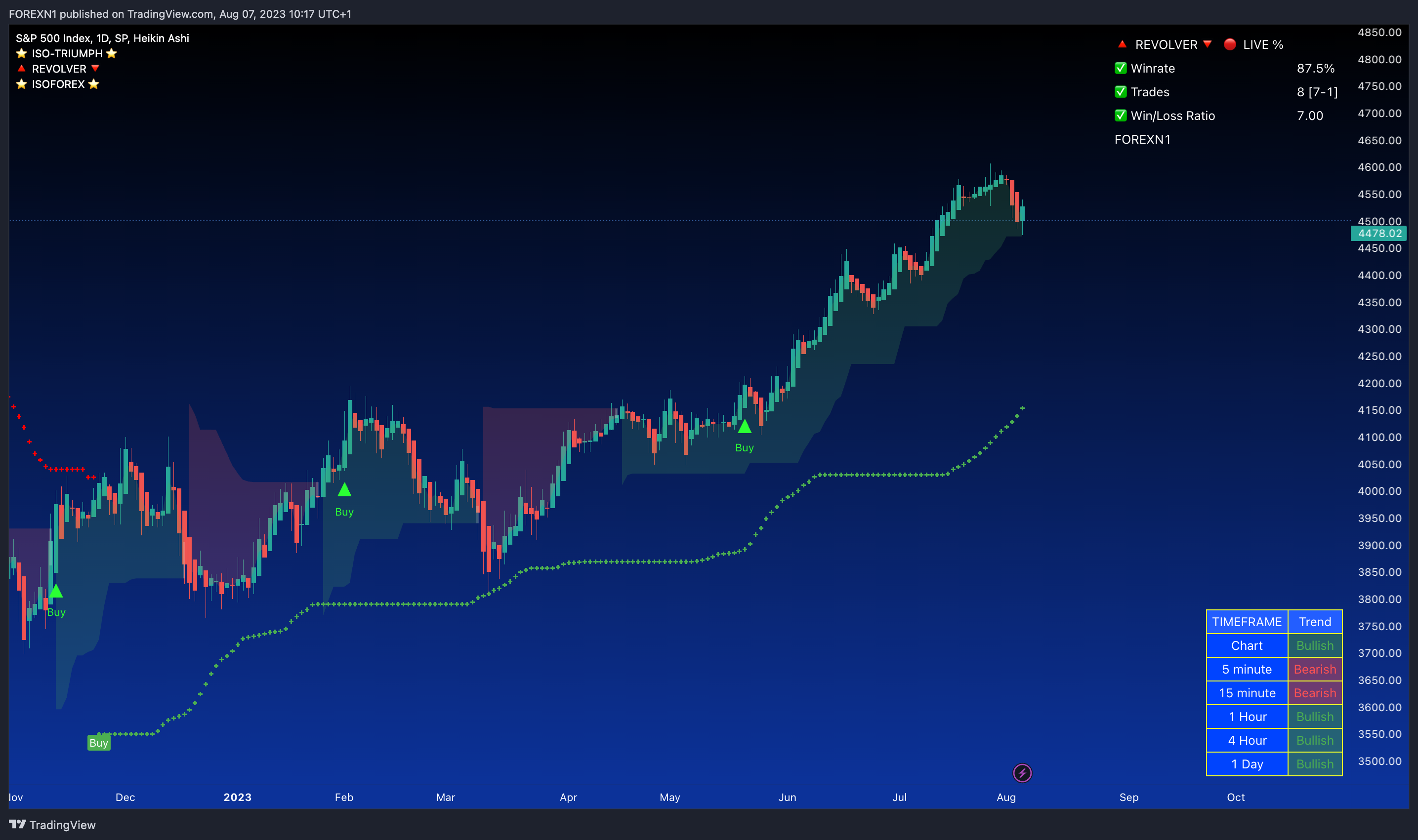This screenshot has height=840, width=1418.
Task: Click the green checkmark beside Trades
Action: coord(1121,92)
